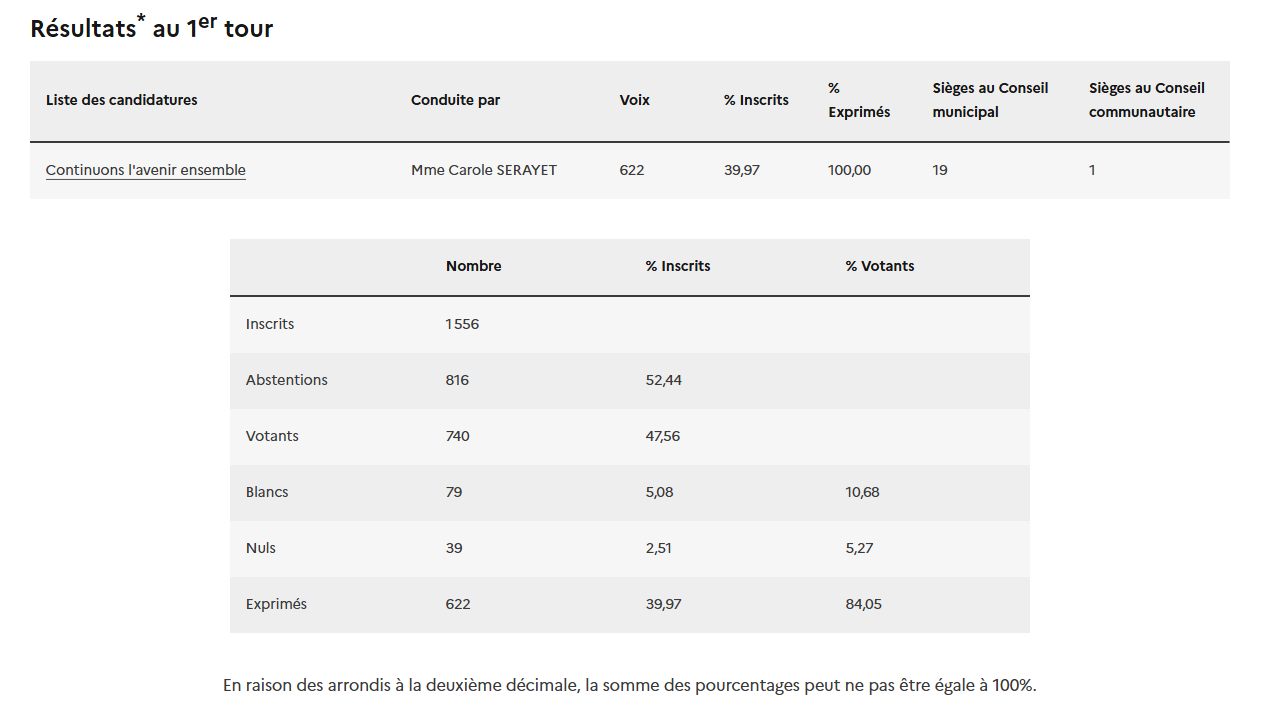Click the "Nuls" row label

pyautogui.click(x=261, y=548)
